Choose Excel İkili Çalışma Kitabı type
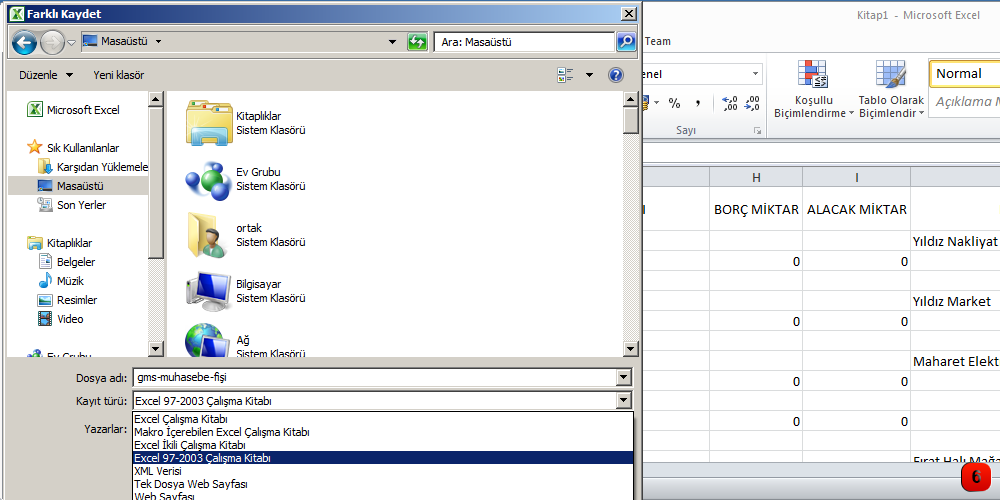The image size is (1000, 500). coord(383,445)
